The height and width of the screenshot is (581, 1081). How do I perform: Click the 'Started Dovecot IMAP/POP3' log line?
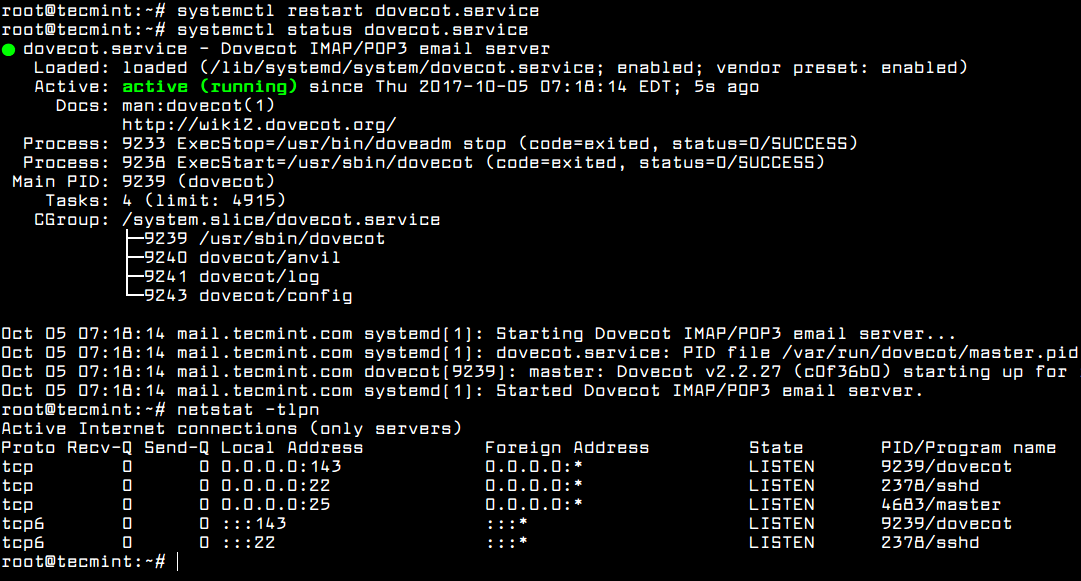click(x=462, y=391)
